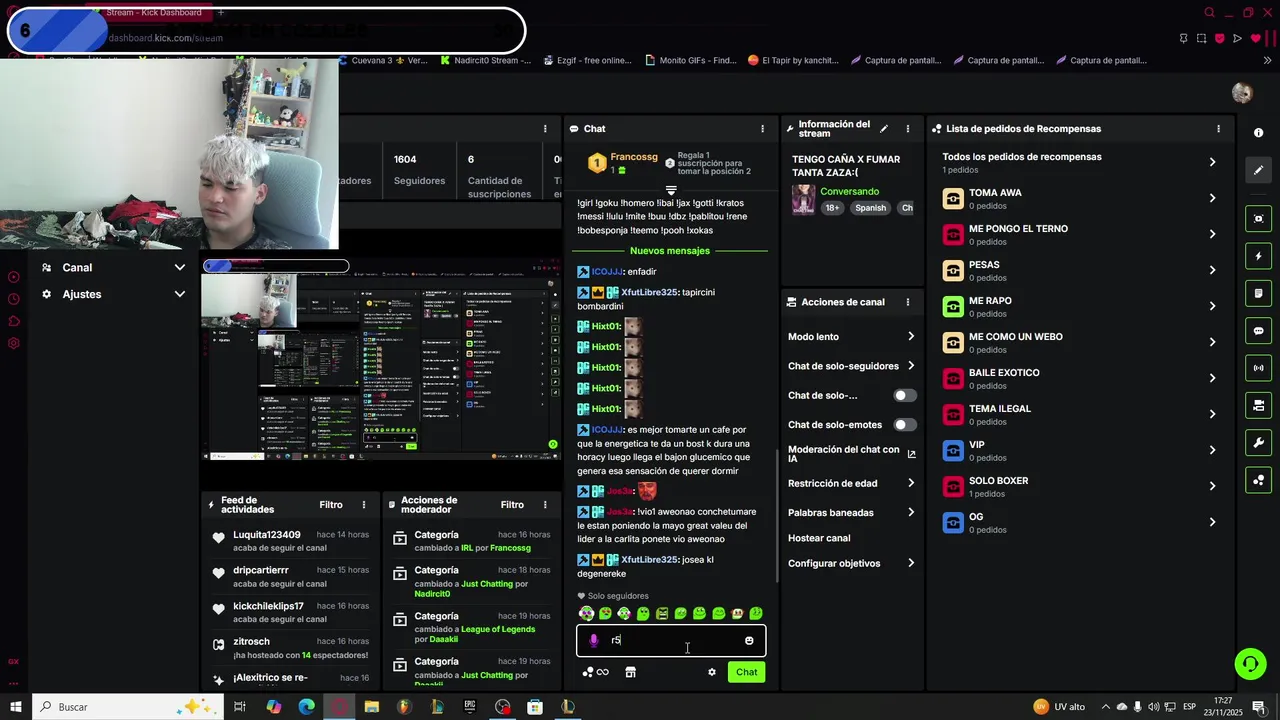Click the chat bubble icon in right sidebar
This screenshot has height=720, width=1280.
click(1258, 331)
